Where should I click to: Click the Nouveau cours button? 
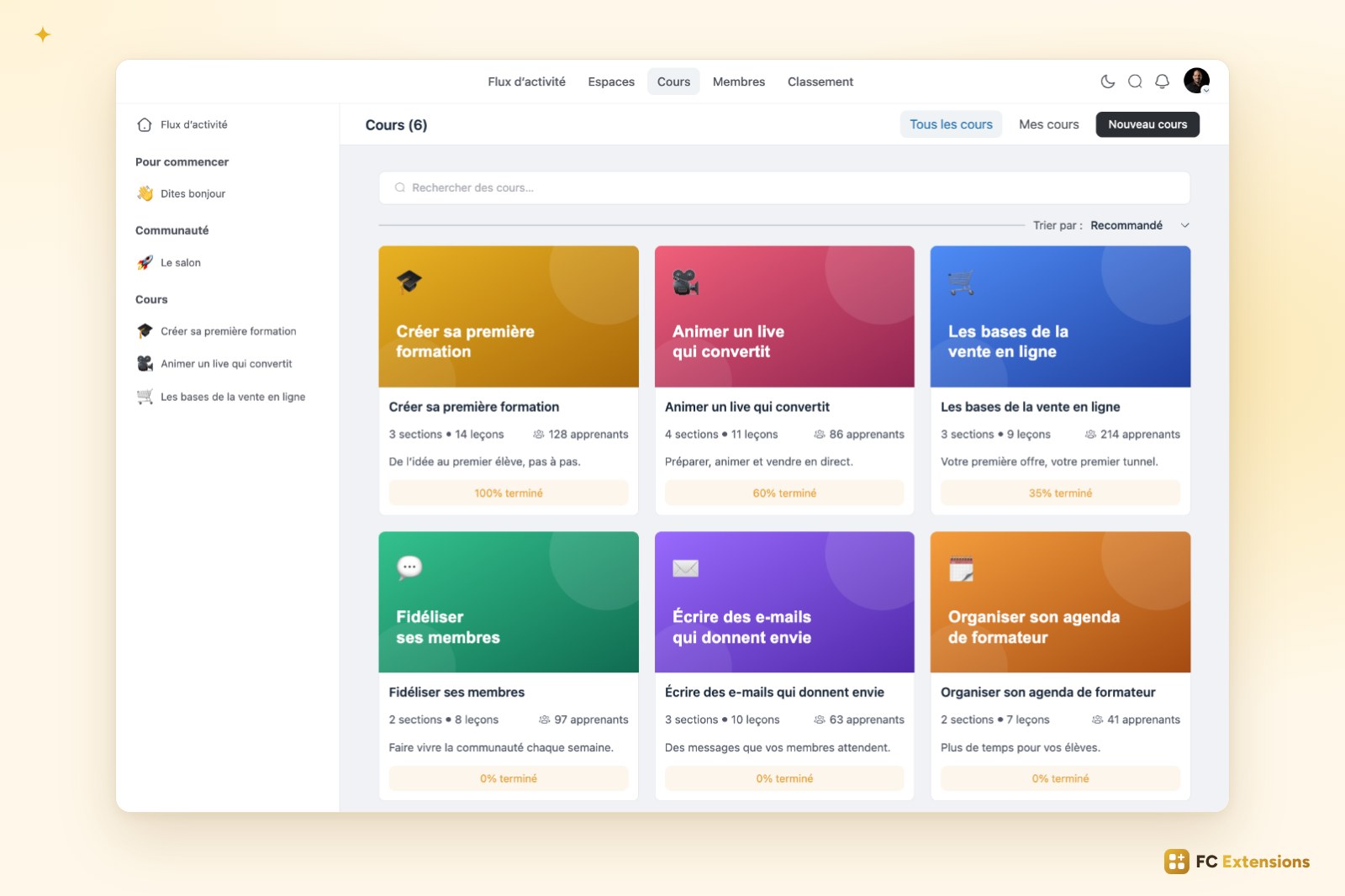pos(1147,124)
